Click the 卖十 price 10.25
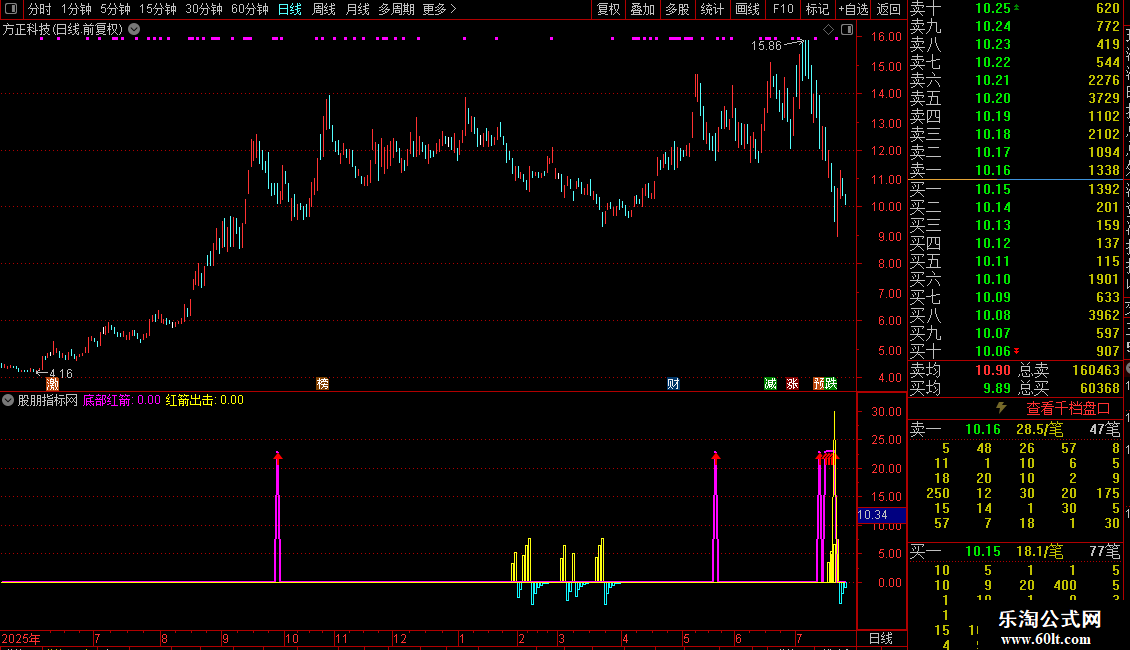 click(992, 9)
